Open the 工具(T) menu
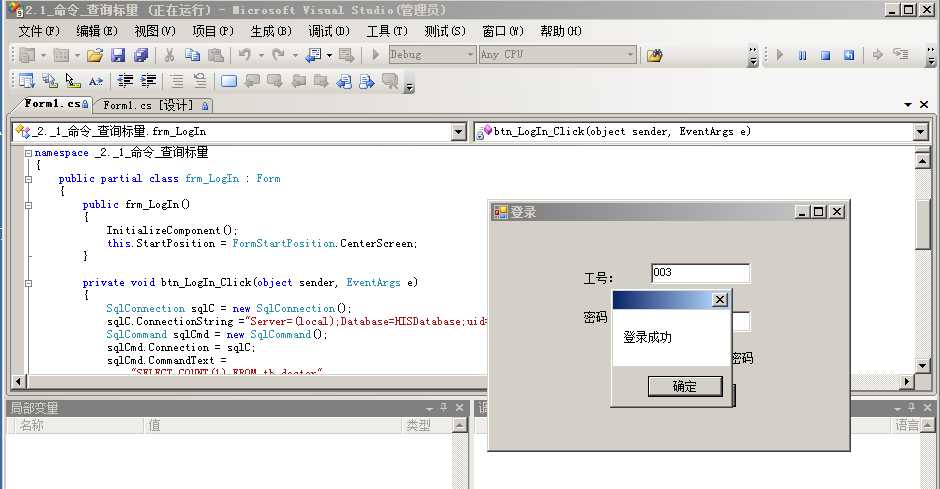940x489 pixels. coord(387,31)
